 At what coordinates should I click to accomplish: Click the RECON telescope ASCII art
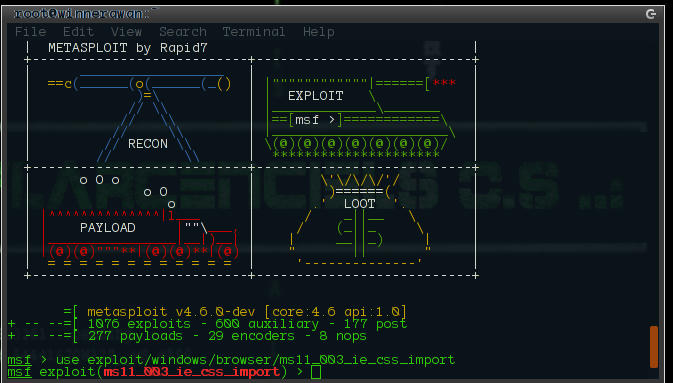tap(139, 118)
